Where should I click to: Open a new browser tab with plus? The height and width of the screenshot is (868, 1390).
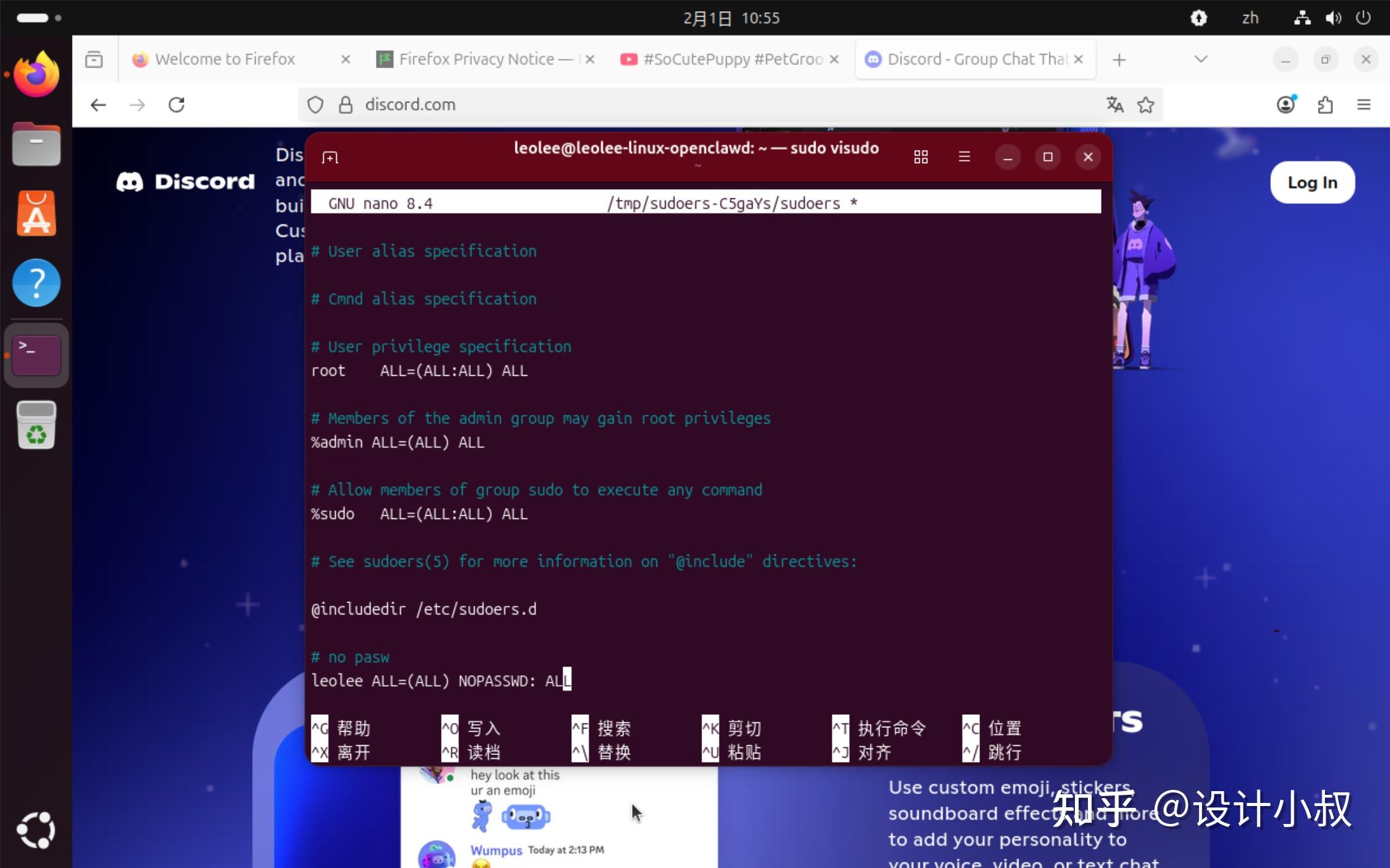click(1119, 60)
